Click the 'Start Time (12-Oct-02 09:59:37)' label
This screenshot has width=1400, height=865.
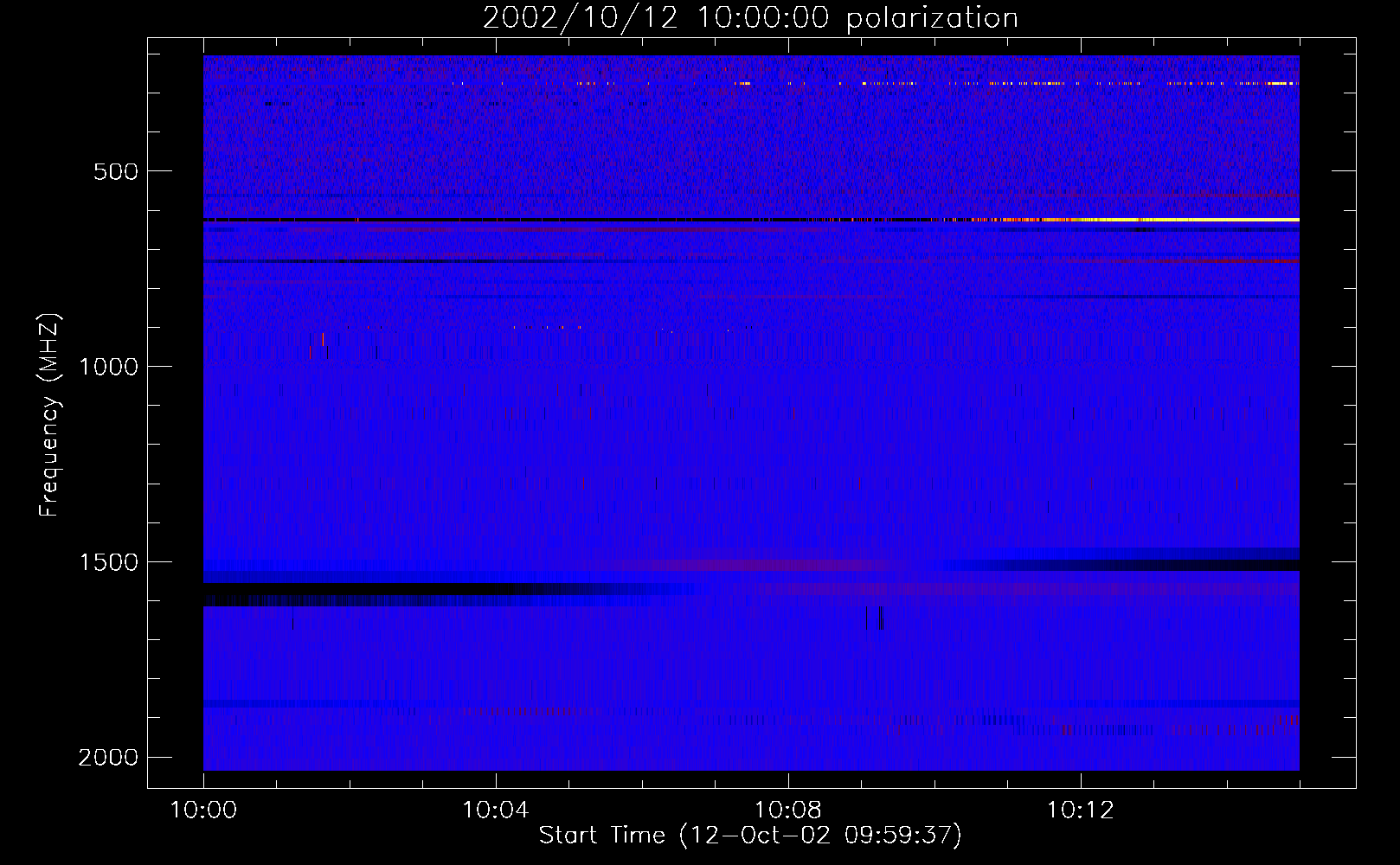point(750,836)
